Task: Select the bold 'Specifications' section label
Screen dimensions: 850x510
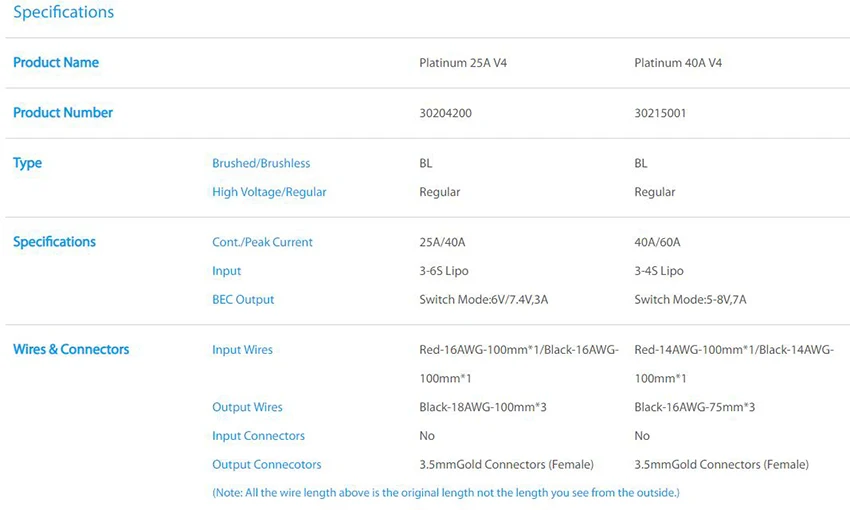Action: tap(54, 242)
